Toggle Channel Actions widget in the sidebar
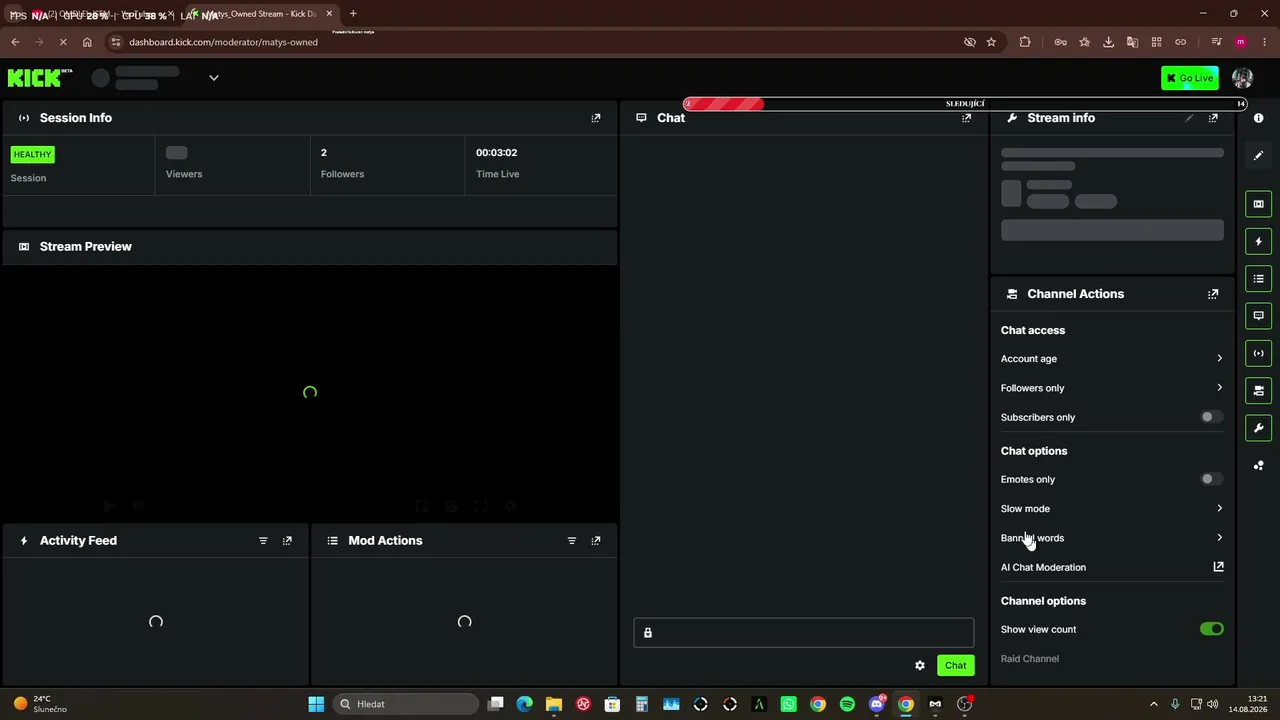This screenshot has height=720, width=1280. [x=1259, y=391]
